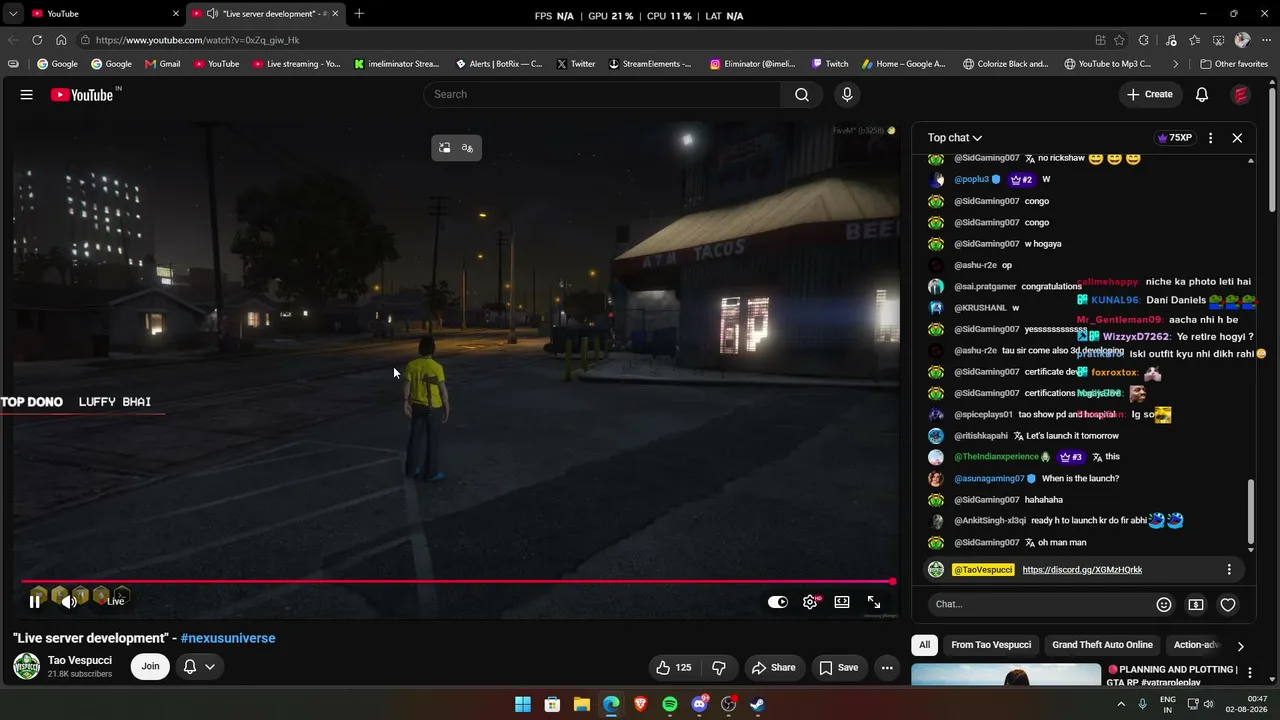The width and height of the screenshot is (1280, 720).
Task: Open File Explorer from the taskbar
Action: tap(581, 704)
